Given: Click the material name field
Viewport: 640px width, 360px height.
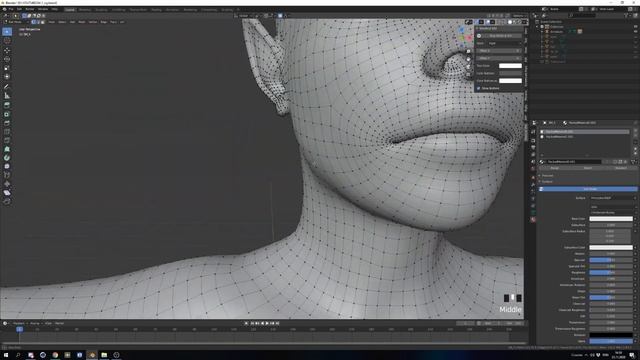Looking at the screenshot, I should [574, 162].
